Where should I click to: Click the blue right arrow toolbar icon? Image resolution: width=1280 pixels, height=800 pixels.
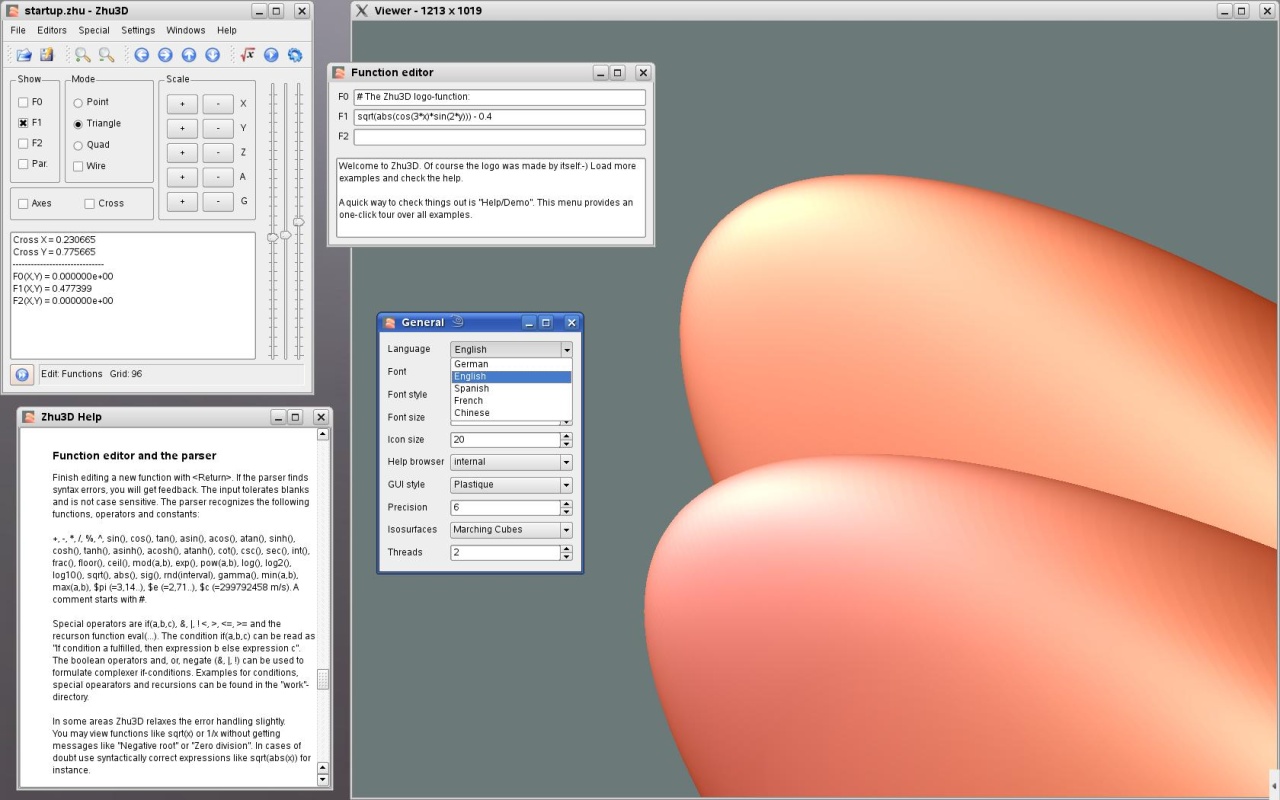165,55
